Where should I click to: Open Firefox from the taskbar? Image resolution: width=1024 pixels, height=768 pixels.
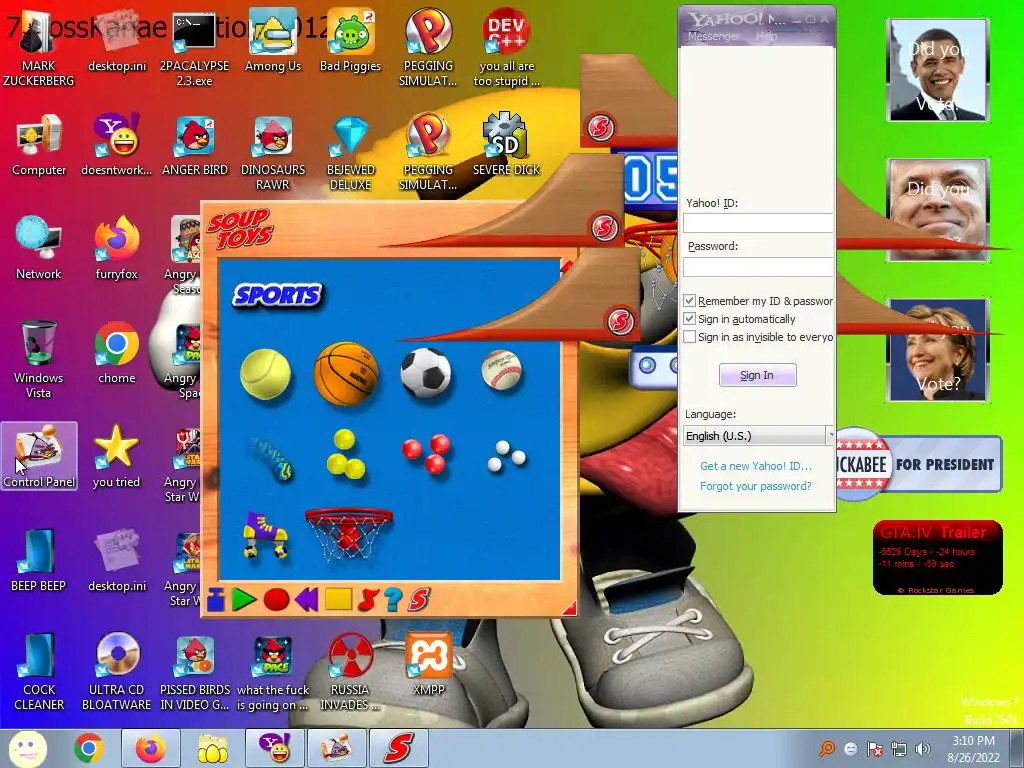(x=151, y=748)
